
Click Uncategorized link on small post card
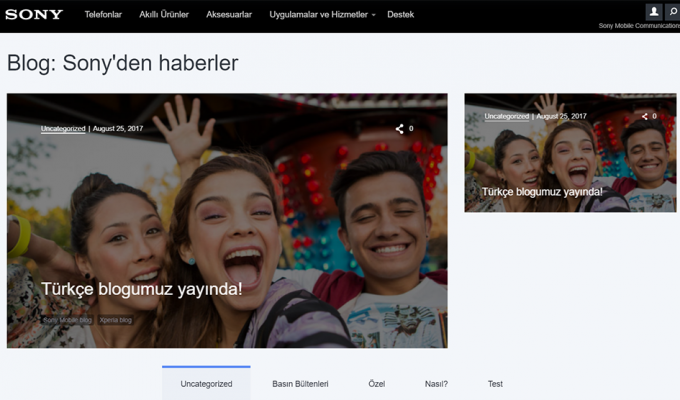[x=507, y=116]
